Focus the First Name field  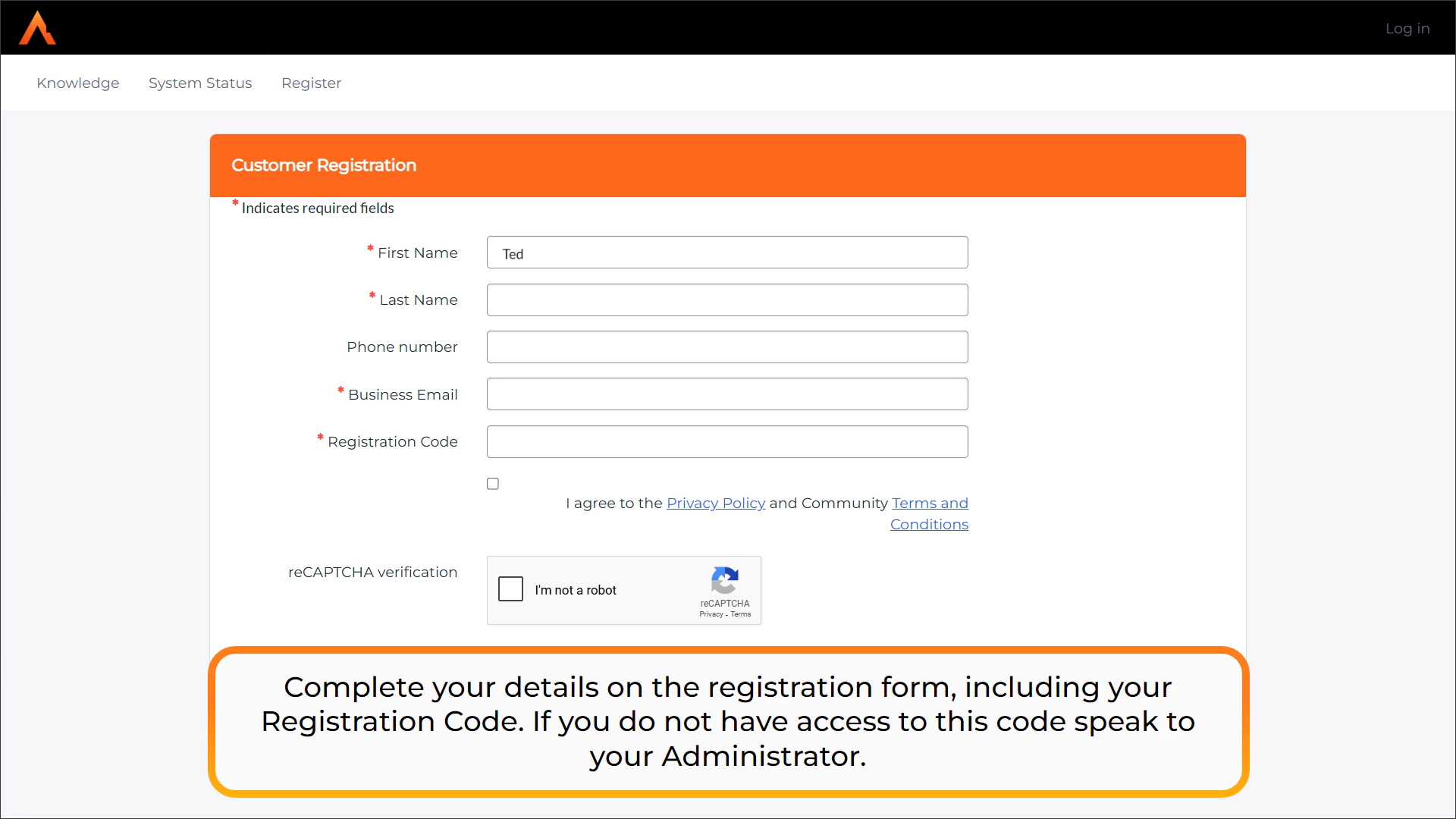[726, 253]
